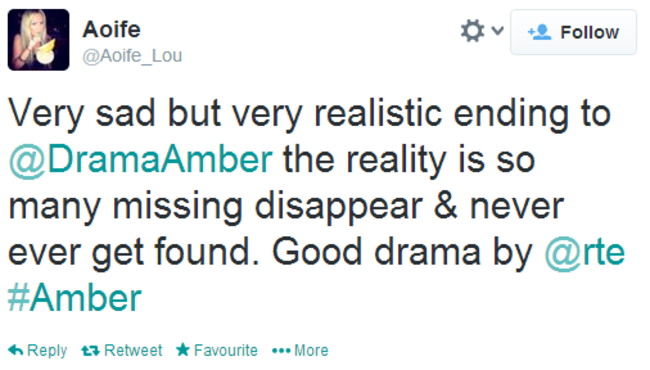650x370 pixels.
Task: Open the More text menu
Action: tap(311, 351)
